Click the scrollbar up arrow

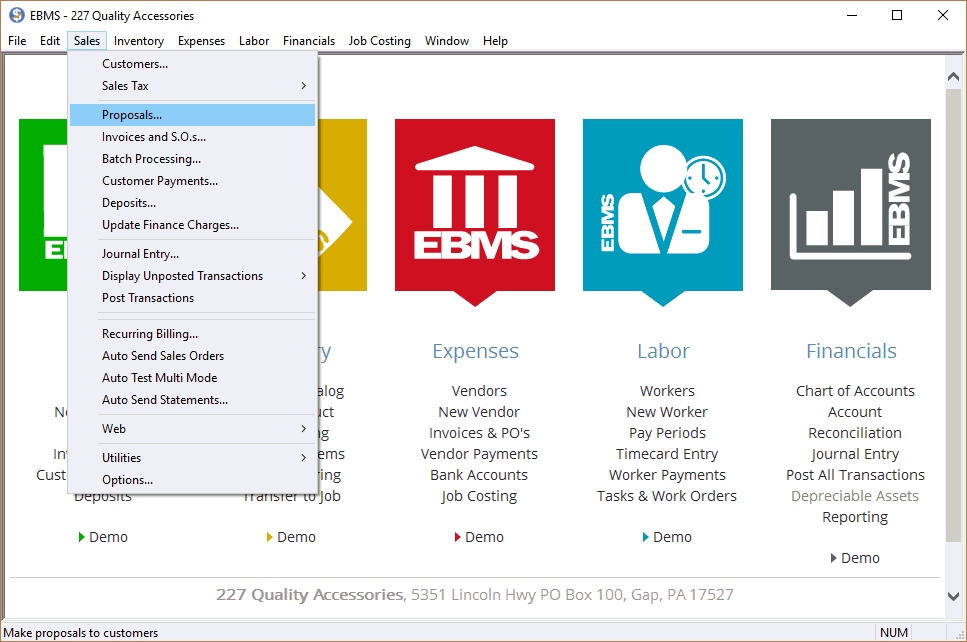(953, 77)
